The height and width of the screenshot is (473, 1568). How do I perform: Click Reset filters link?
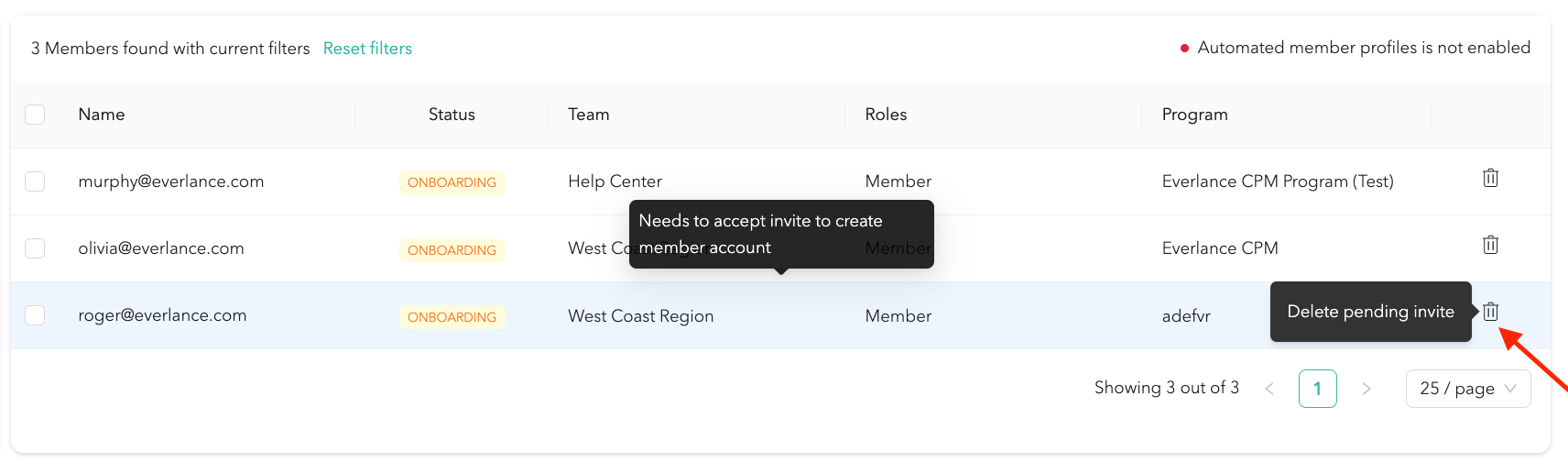[x=367, y=49]
